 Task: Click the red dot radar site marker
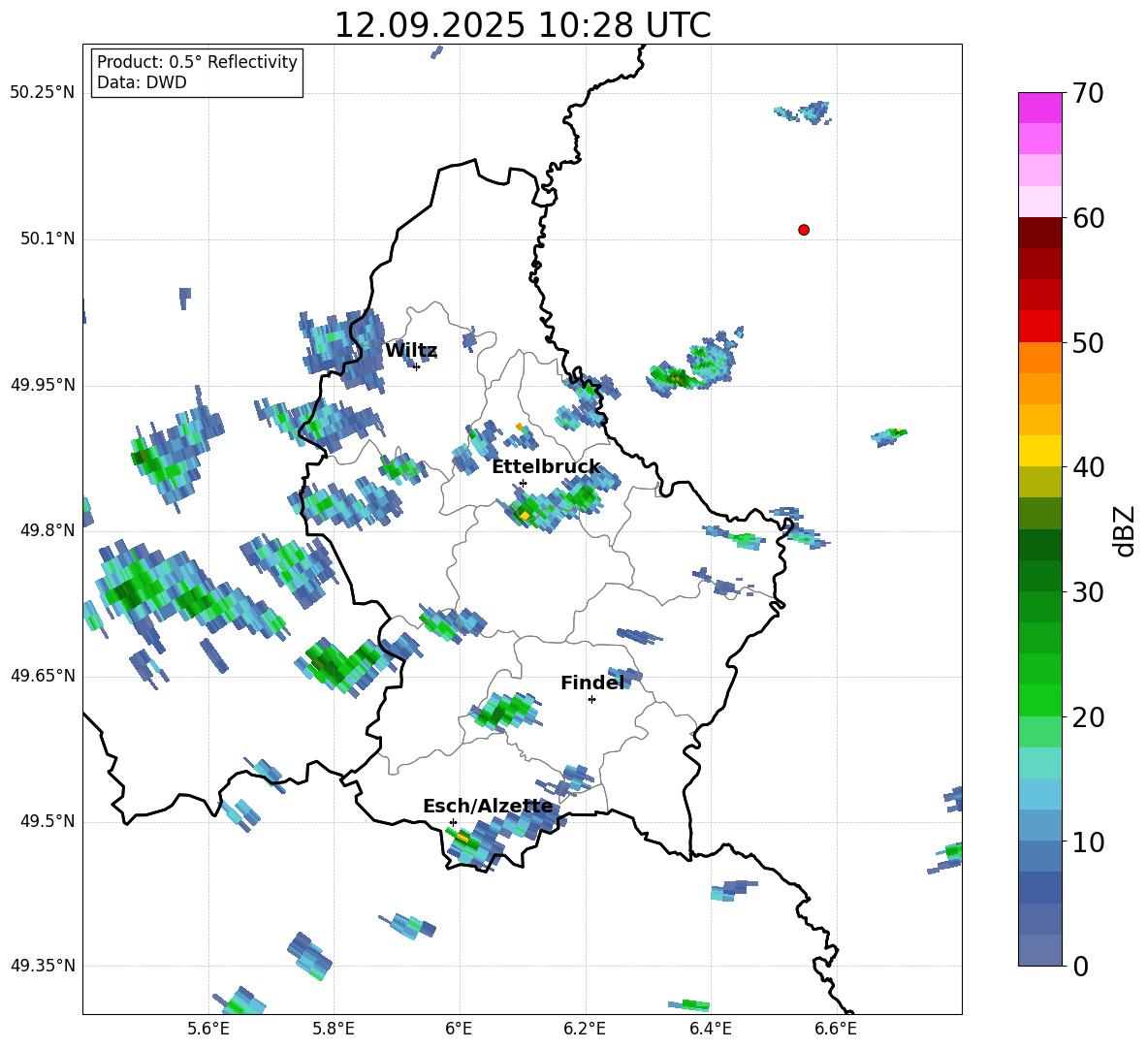803,230
